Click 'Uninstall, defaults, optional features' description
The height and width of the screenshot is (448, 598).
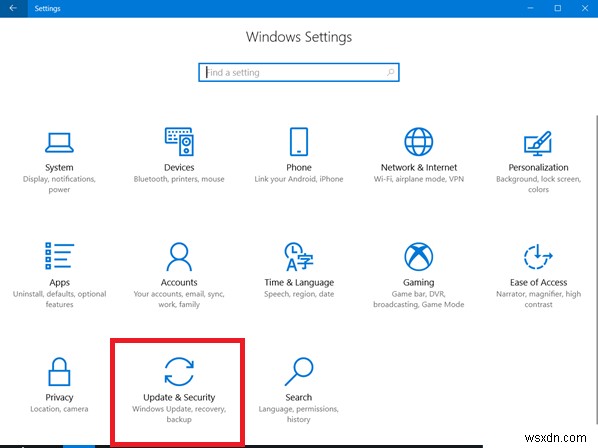click(59, 299)
